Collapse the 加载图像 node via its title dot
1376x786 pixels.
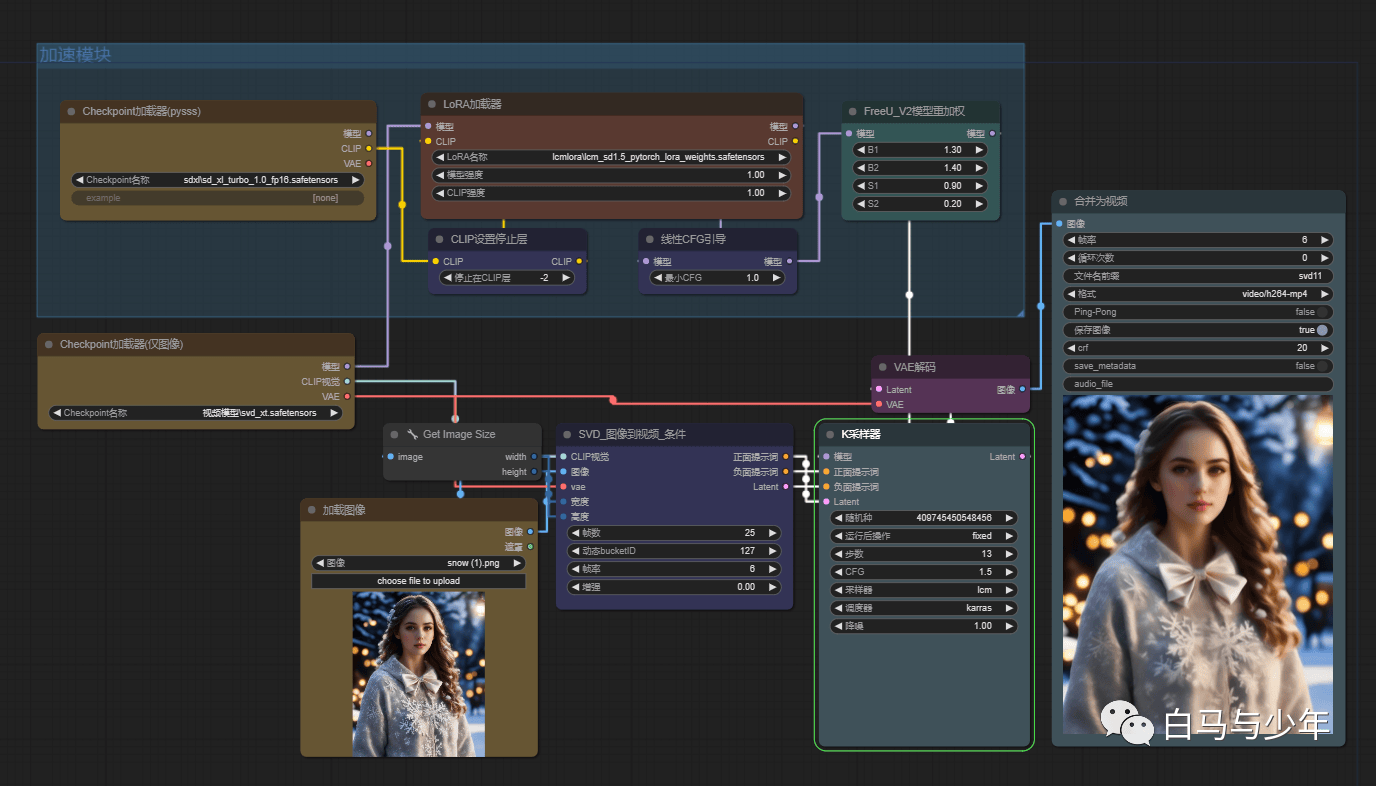[x=311, y=510]
